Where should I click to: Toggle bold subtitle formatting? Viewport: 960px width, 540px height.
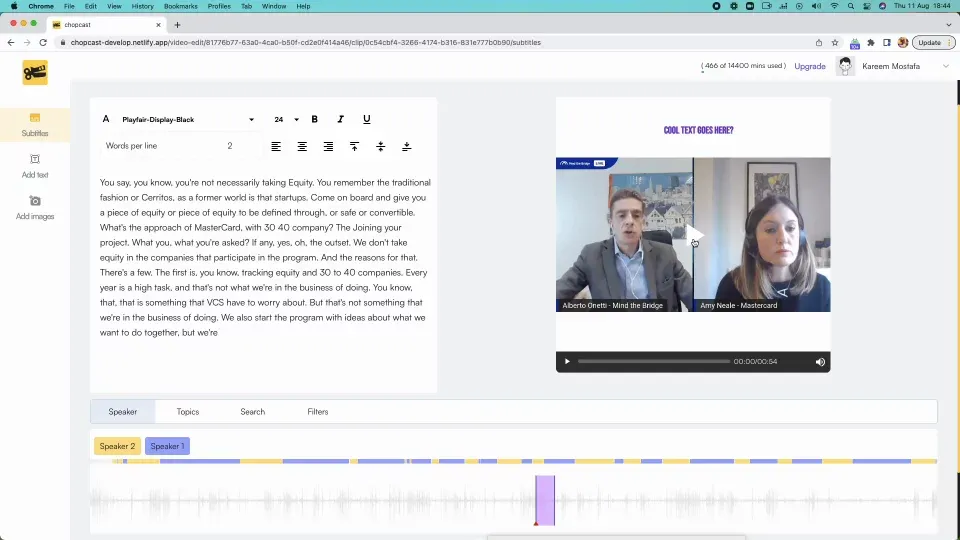tap(314, 119)
